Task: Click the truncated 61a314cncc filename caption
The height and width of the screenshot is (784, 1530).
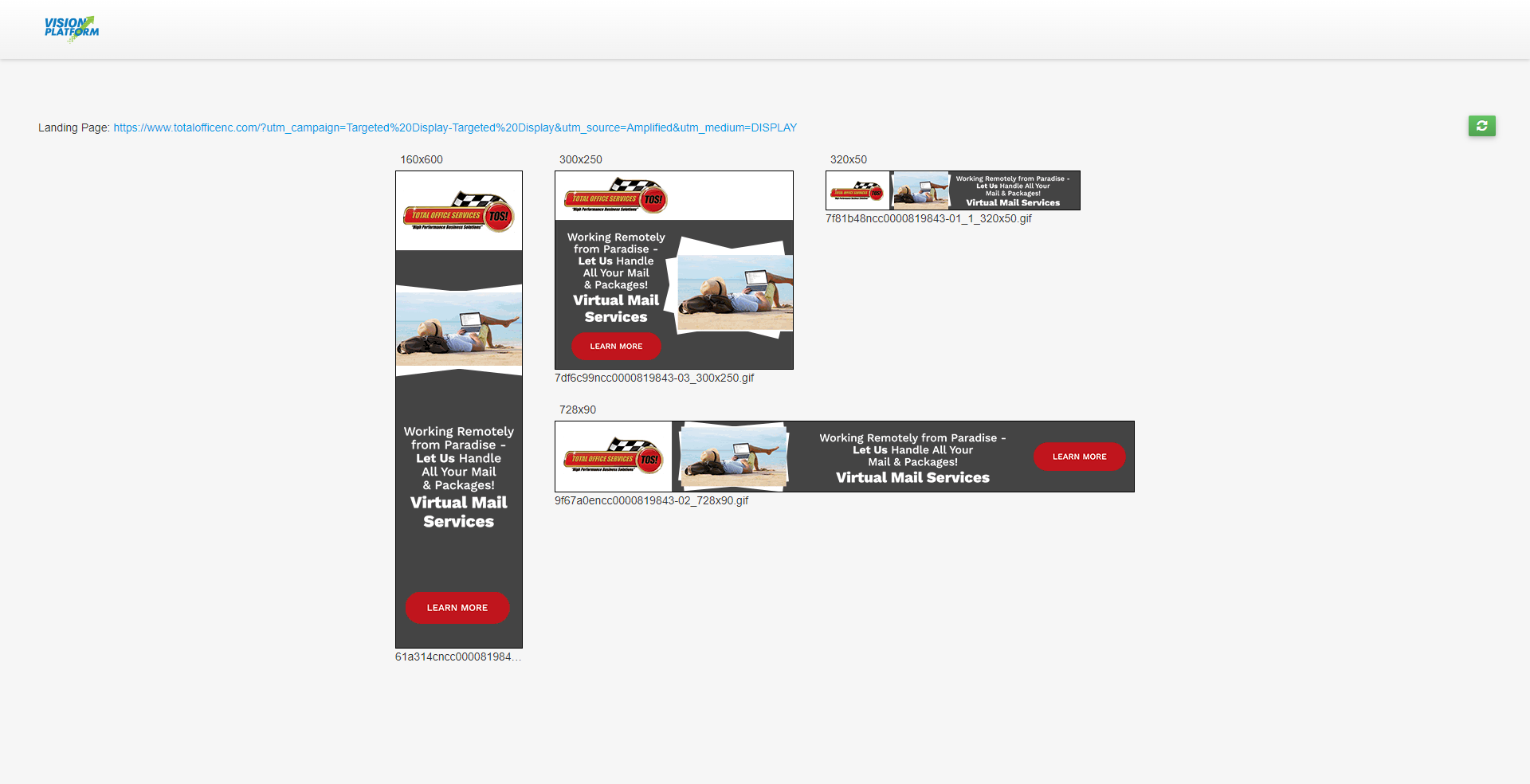Action: coord(458,657)
